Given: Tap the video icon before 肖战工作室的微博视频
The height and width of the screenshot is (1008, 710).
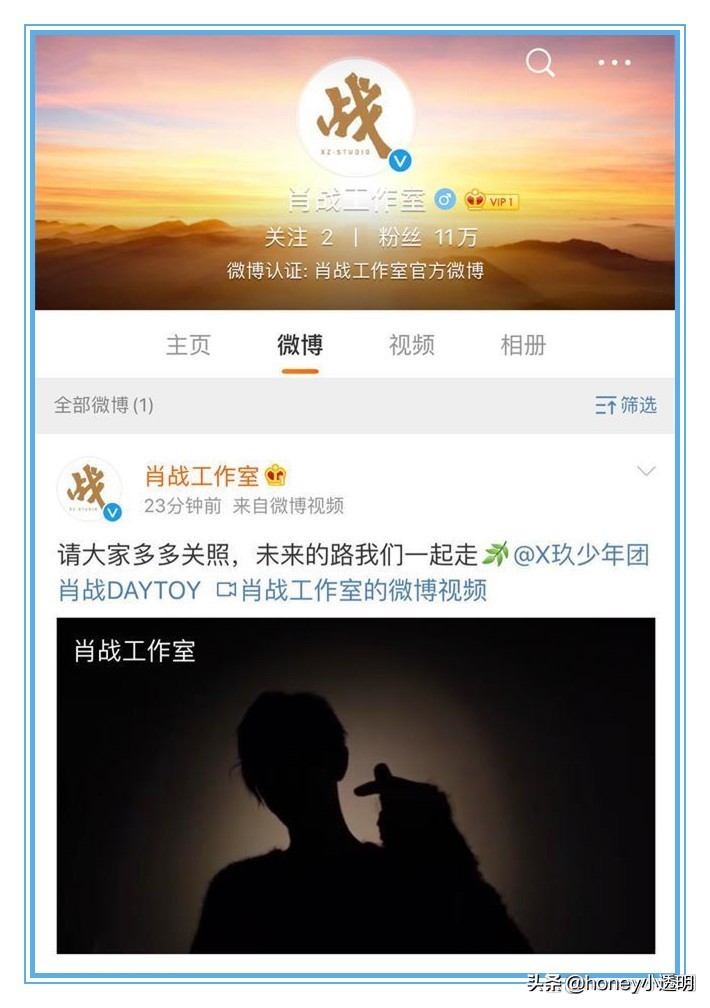Looking at the screenshot, I should pos(226,590).
